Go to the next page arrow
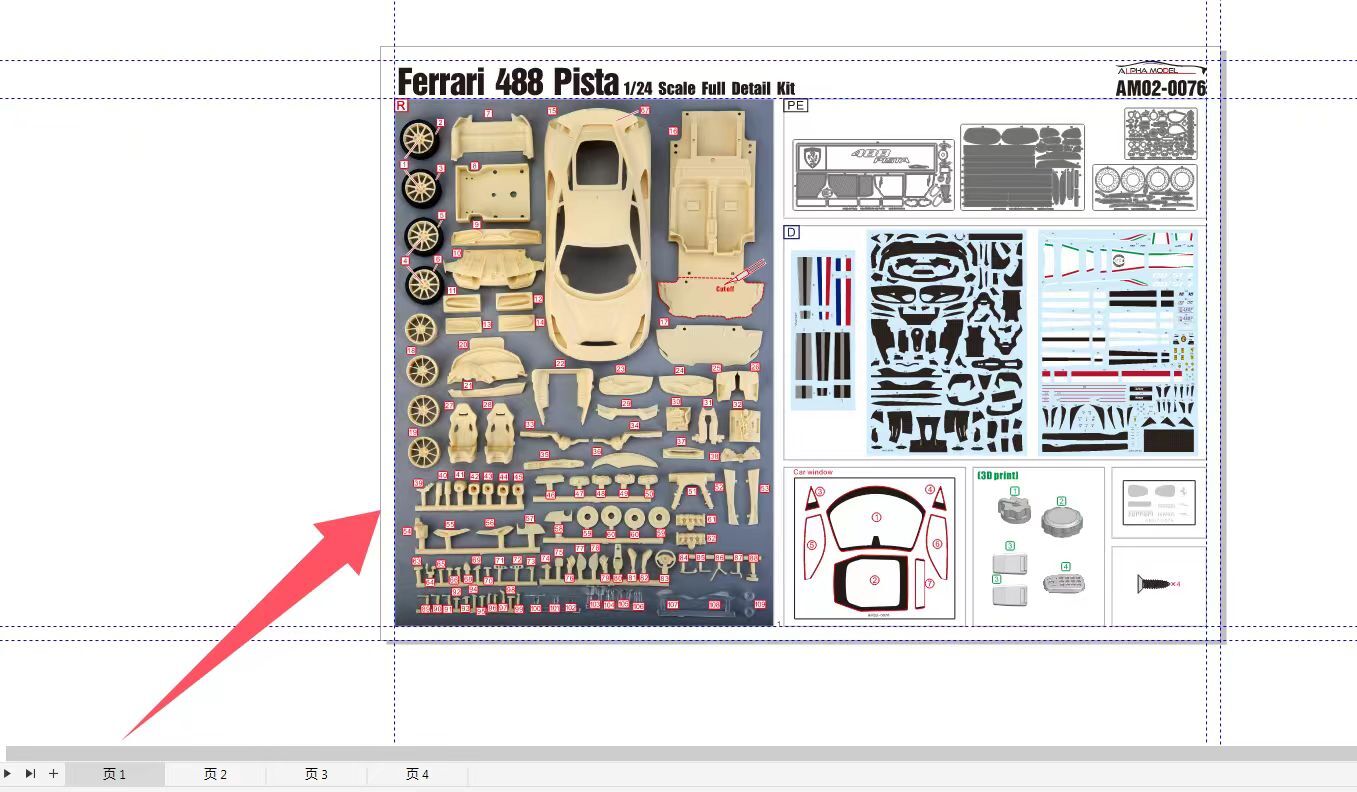1357x792 pixels. [8, 773]
